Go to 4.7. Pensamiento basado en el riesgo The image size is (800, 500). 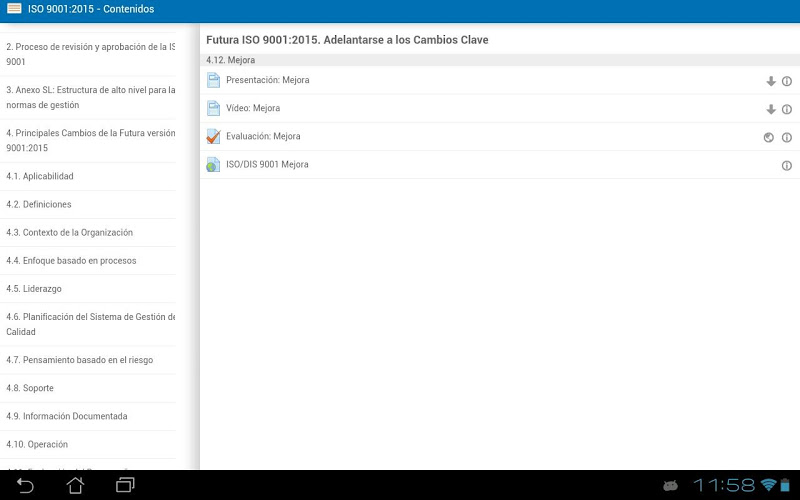click(x=88, y=360)
